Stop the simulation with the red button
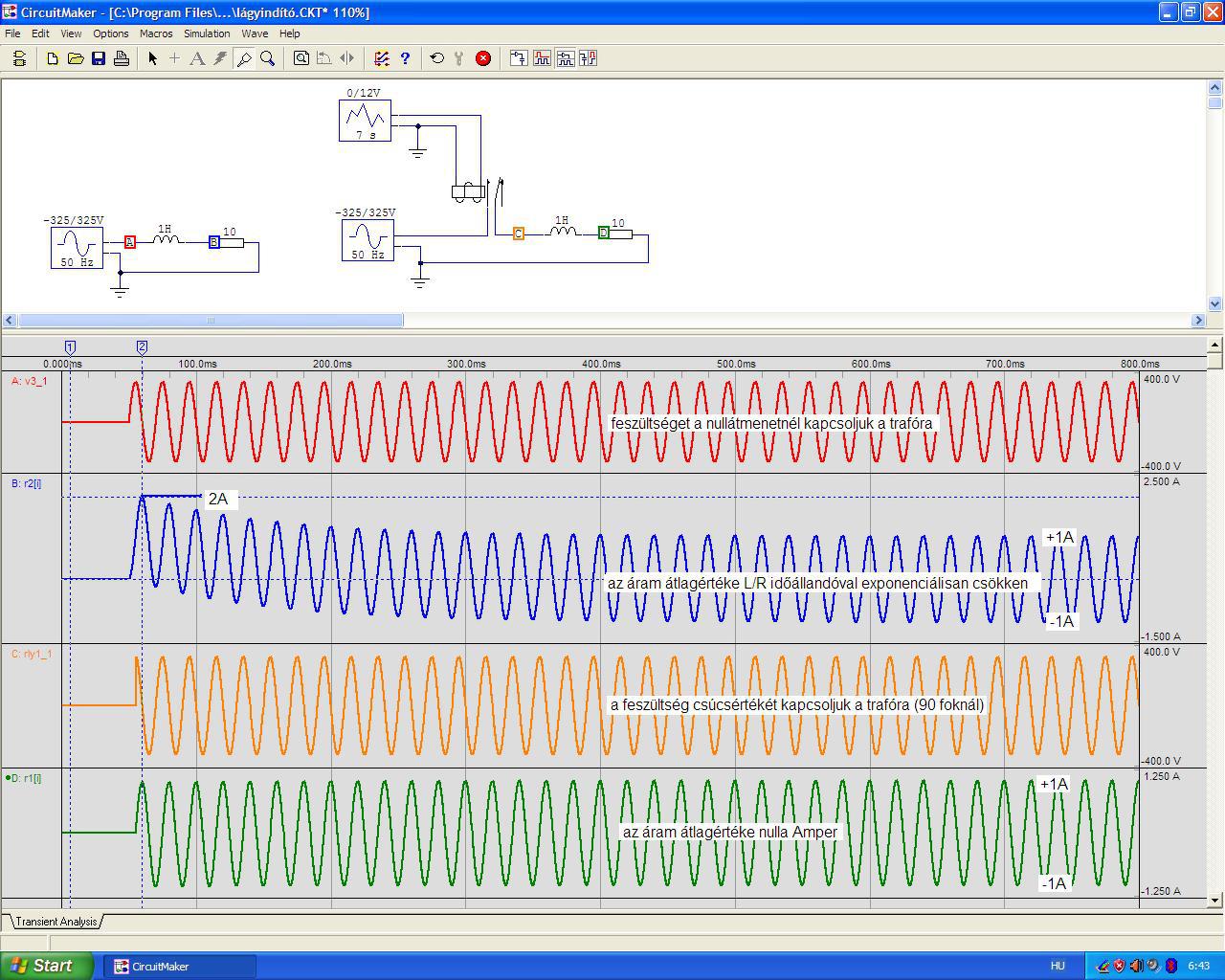The height and width of the screenshot is (980, 1225). coord(483,58)
